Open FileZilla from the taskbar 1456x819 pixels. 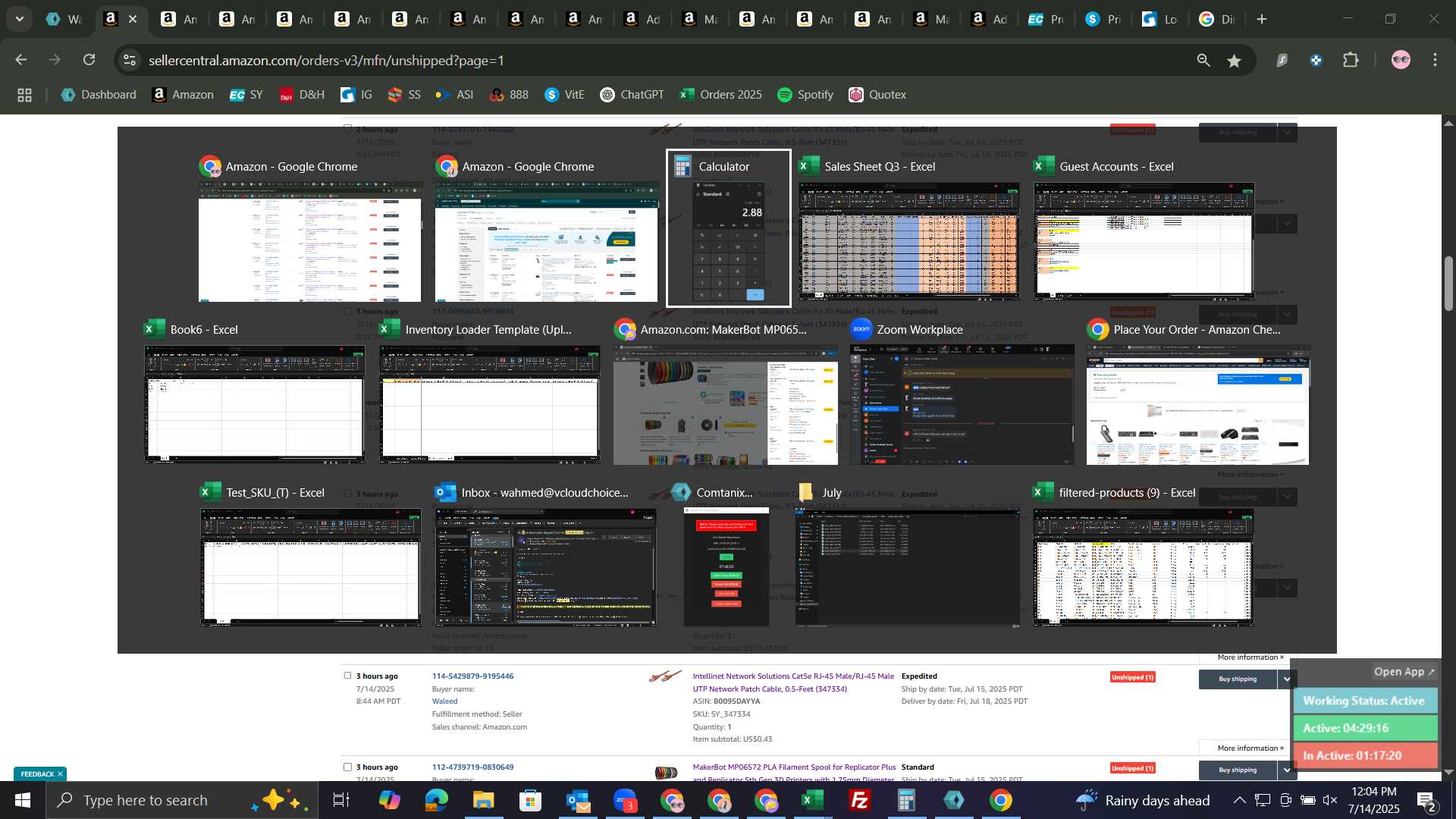860,800
